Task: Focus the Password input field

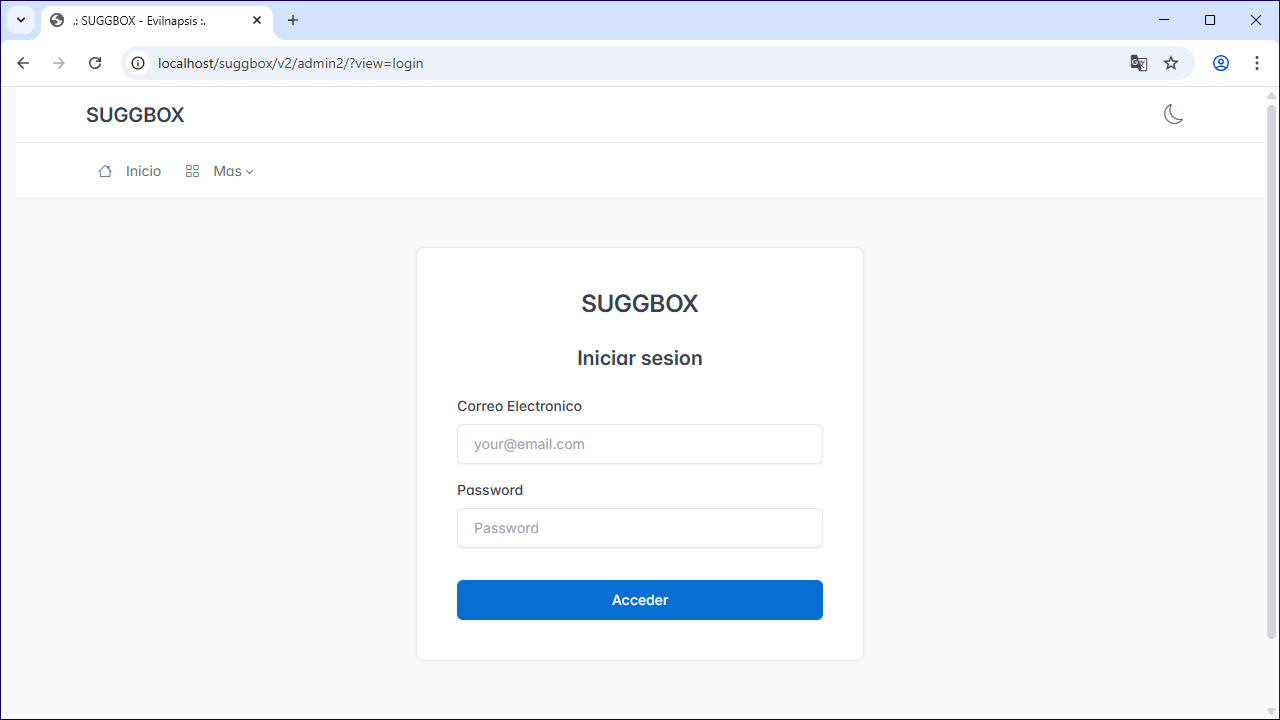Action: coord(640,528)
